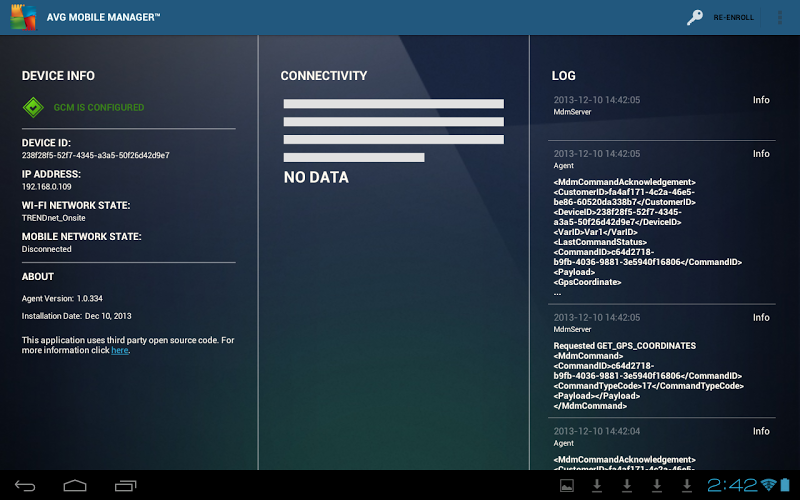Tap the LOG heading
The height and width of the screenshot is (500, 800).
[x=563, y=76]
